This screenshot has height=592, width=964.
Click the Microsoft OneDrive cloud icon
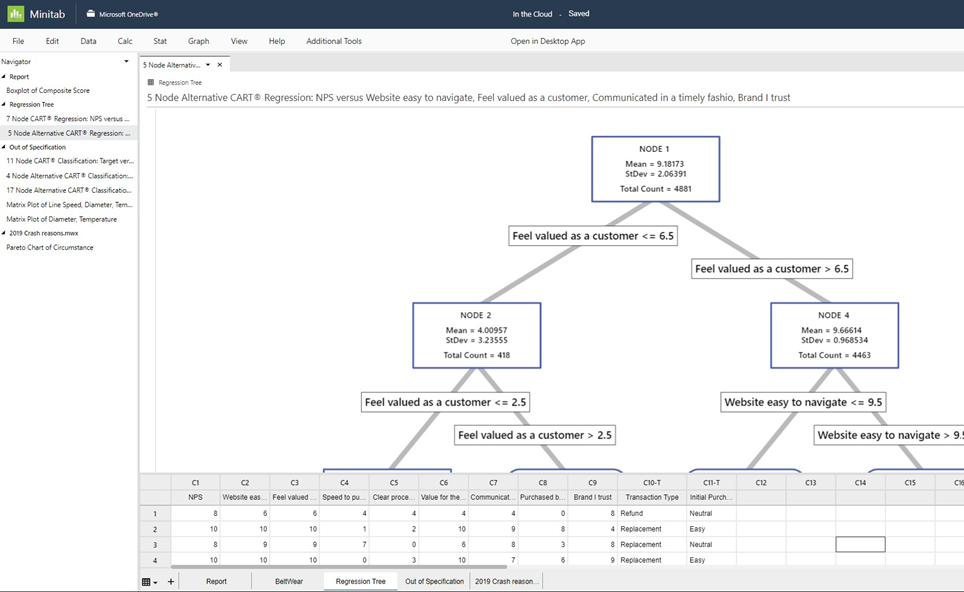pyautogui.click(x=91, y=14)
